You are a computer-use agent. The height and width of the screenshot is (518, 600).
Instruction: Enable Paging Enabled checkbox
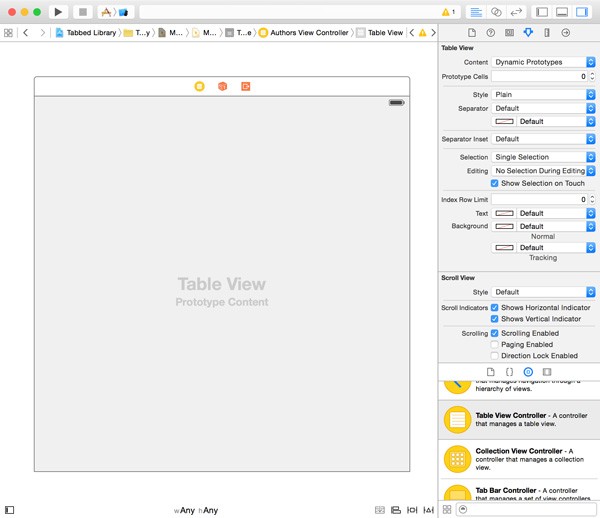494,344
